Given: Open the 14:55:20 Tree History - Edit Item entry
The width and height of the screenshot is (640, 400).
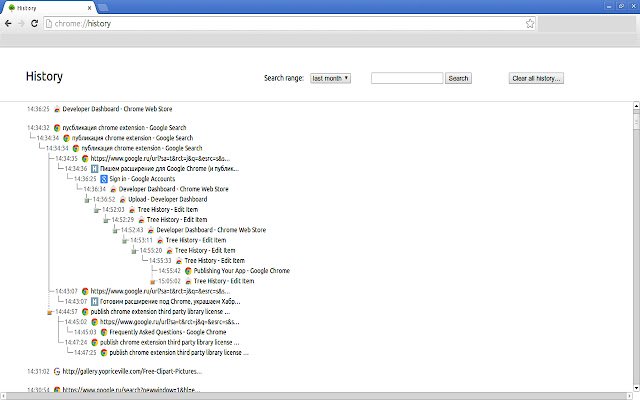Looking at the screenshot, I should point(205,250).
